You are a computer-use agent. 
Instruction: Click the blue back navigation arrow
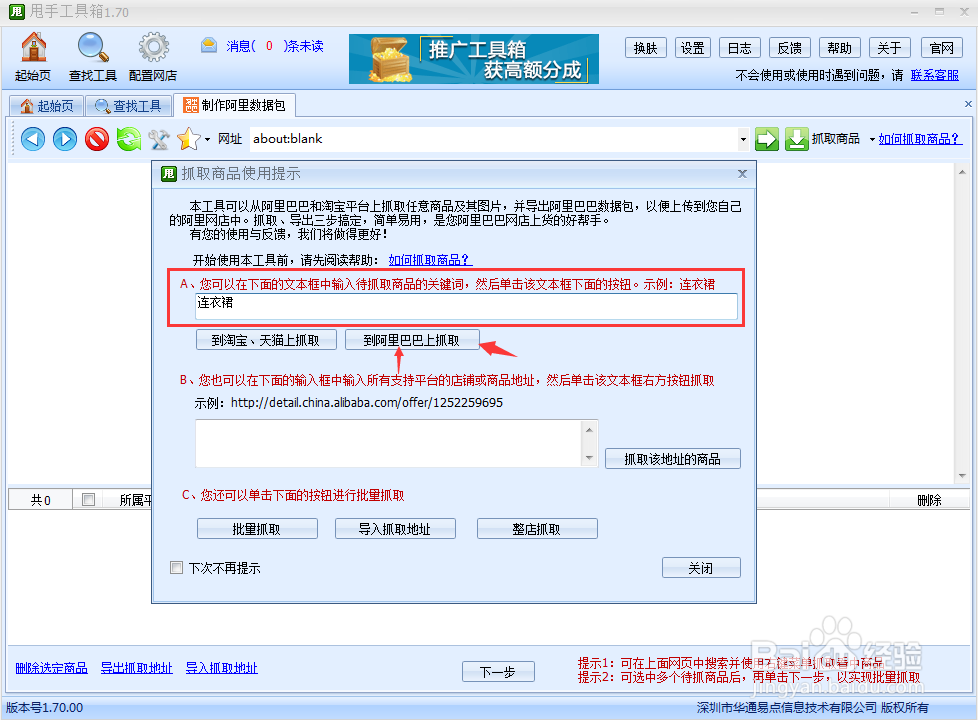coord(31,138)
